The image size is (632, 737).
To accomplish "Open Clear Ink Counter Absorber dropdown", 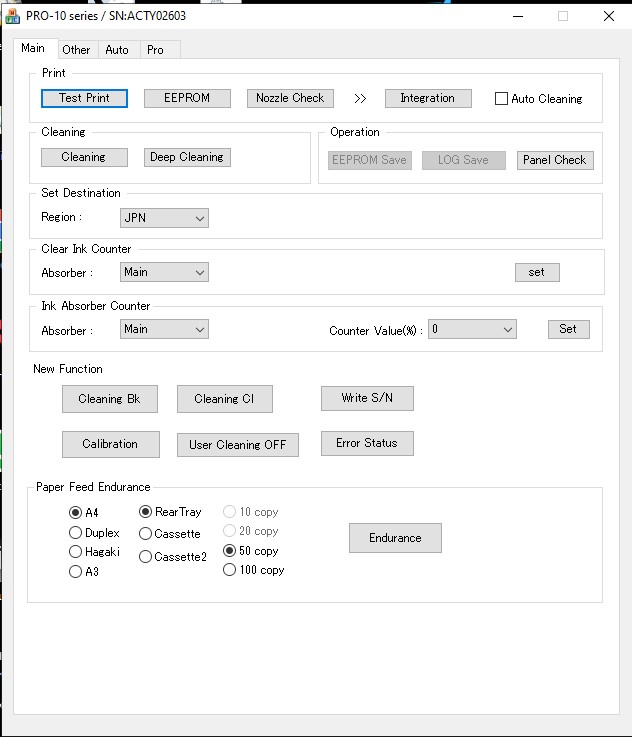I will (164, 272).
